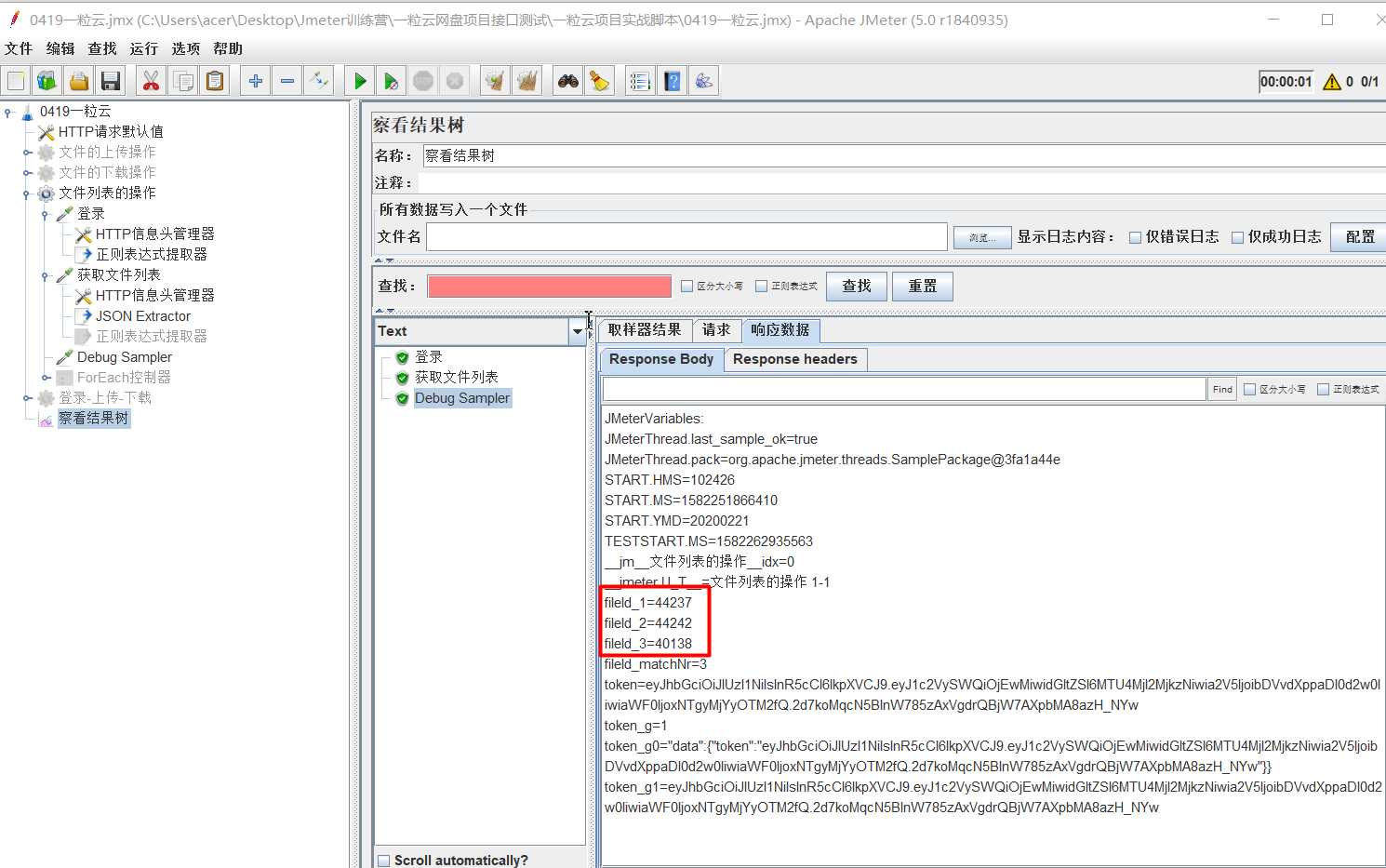Tick 正则表达式 beside the 查找 field
This screenshot has width=1386, height=868.
coord(761,286)
